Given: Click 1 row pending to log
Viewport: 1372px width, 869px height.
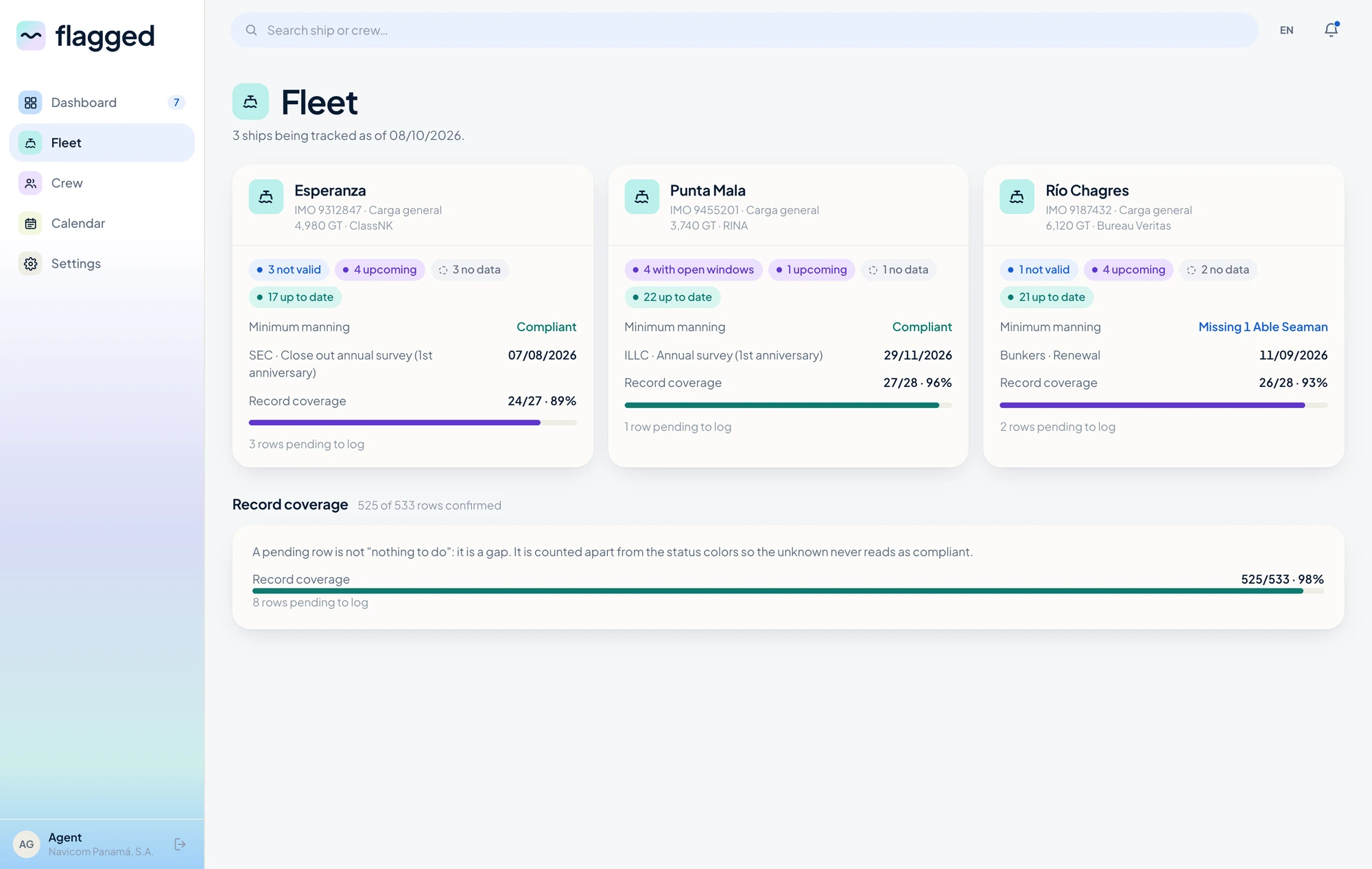Looking at the screenshot, I should (678, 427).
